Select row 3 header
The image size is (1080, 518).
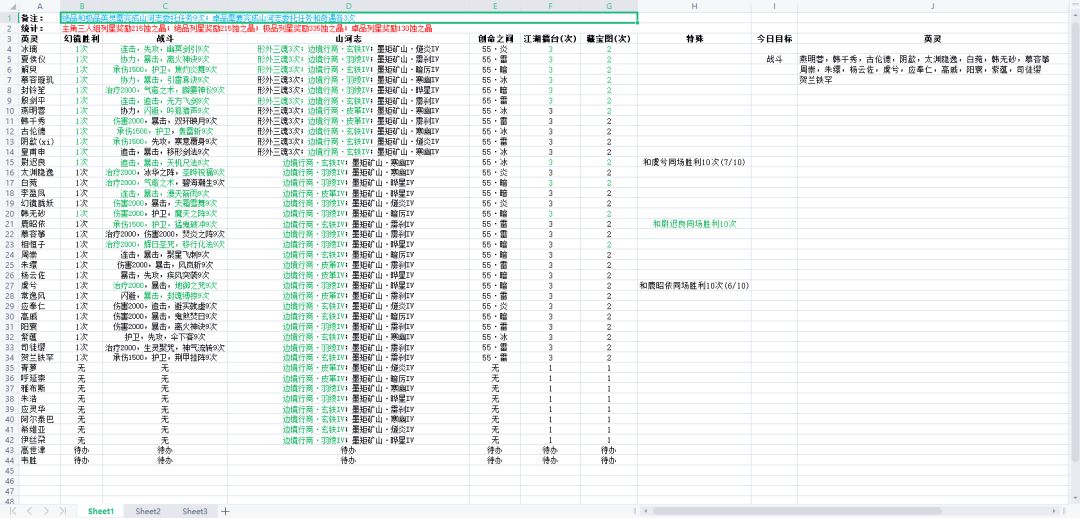pyautogui.click(x=9, y=39)
